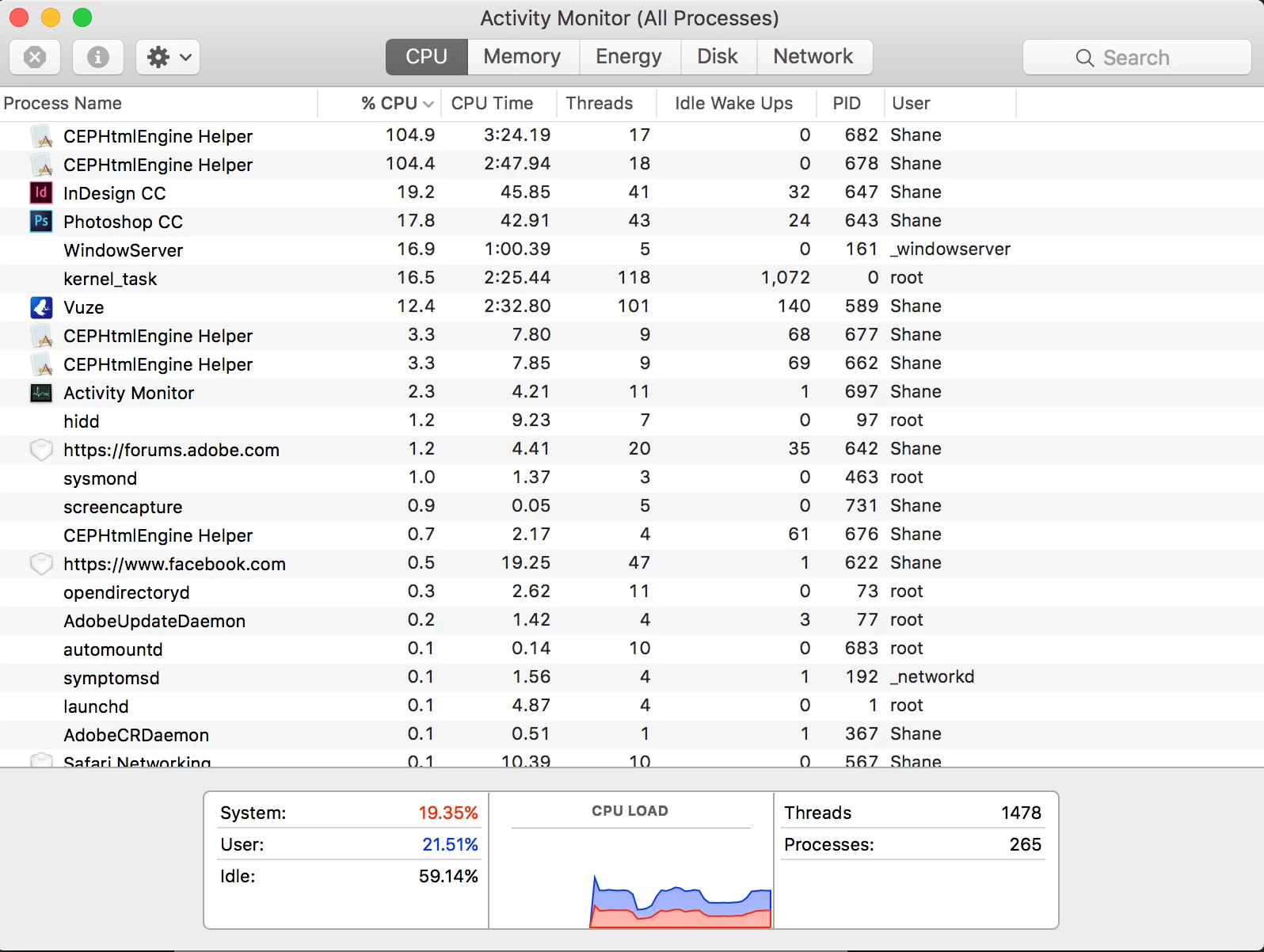Switch to the Energy tab
The image size is (1264, 952).
[x=629, y=57]
